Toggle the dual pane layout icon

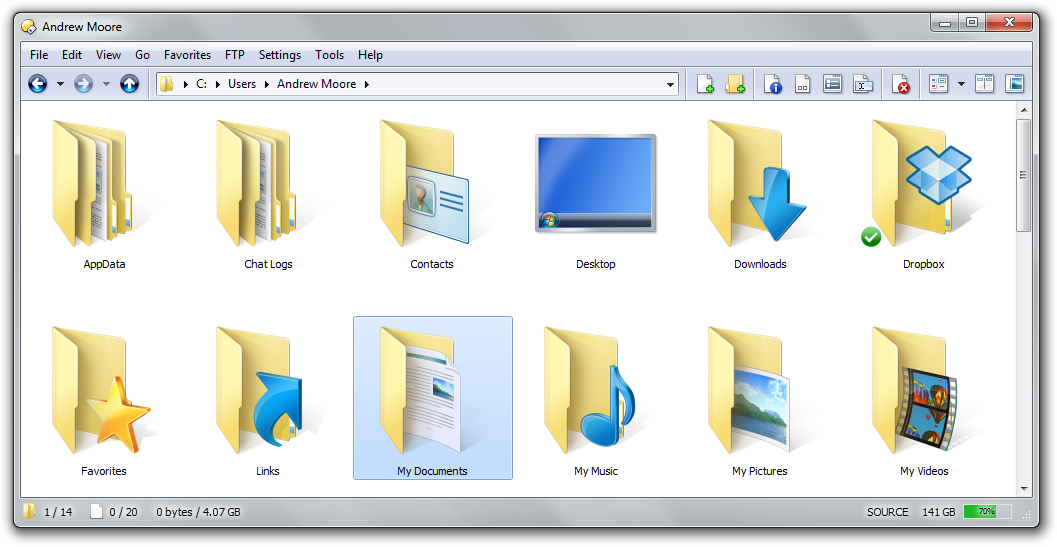point(984,84)
